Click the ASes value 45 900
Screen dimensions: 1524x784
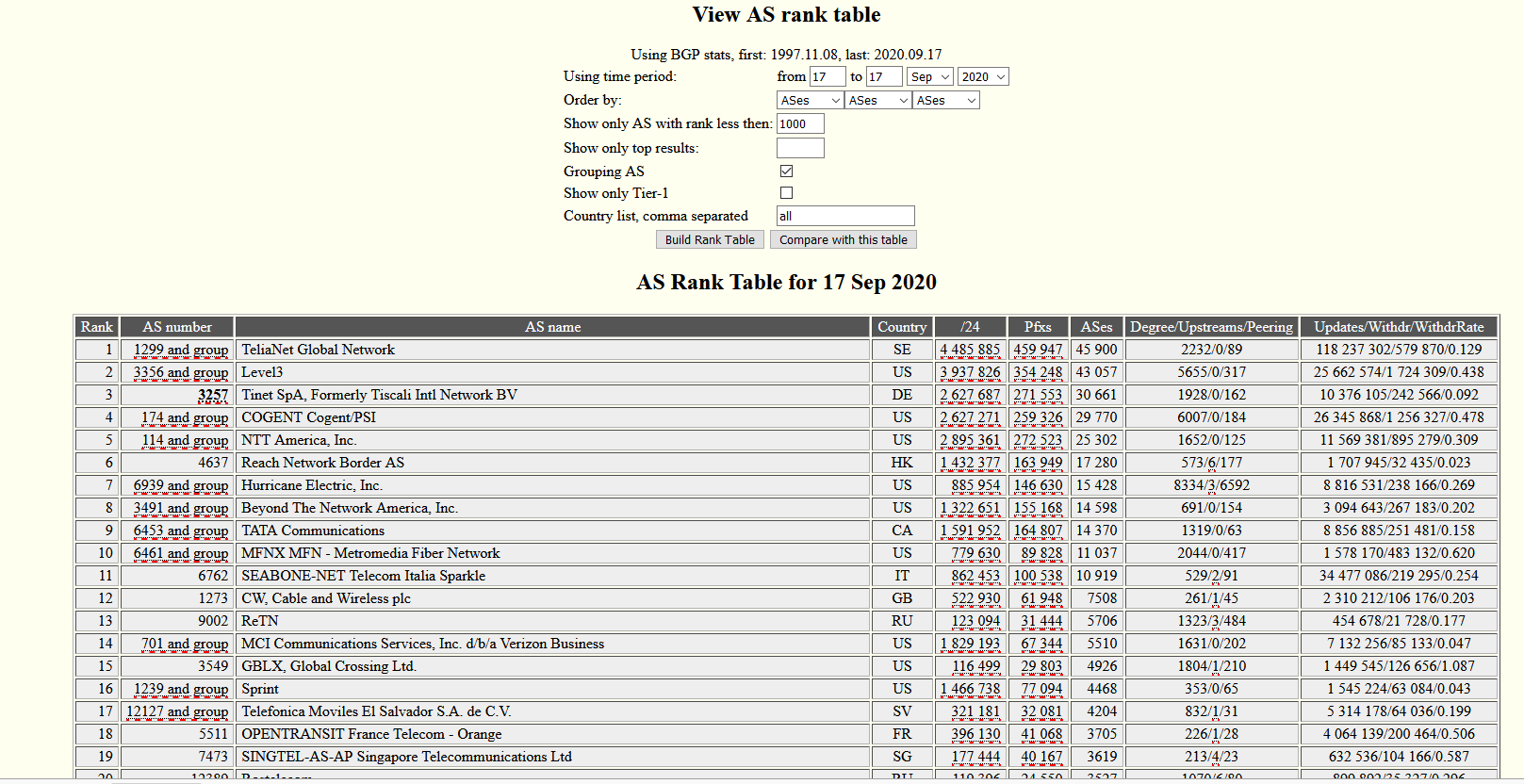pyautogui.click(x=1096, y=350)
